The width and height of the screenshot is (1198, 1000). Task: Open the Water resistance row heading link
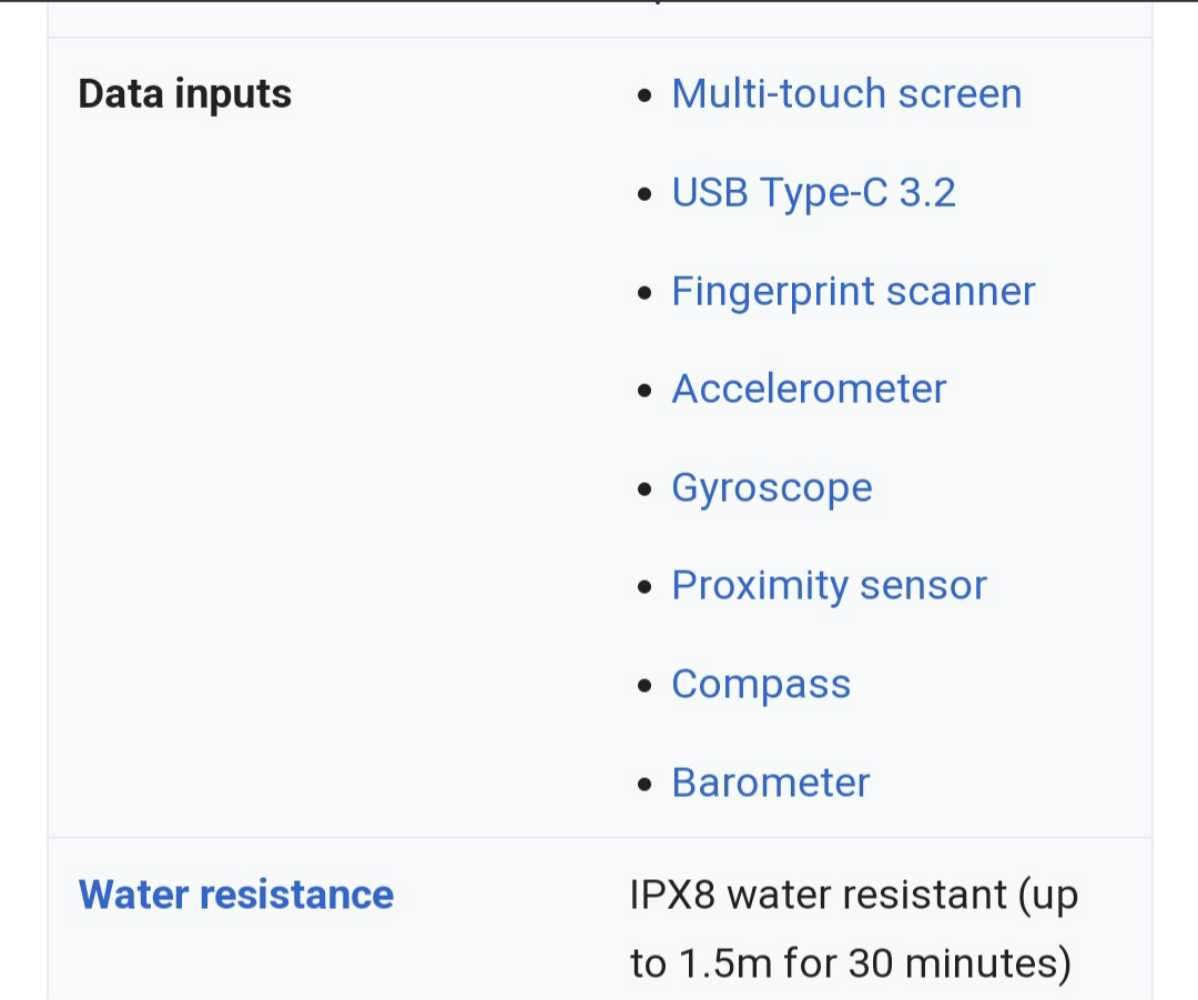[236, 894]
